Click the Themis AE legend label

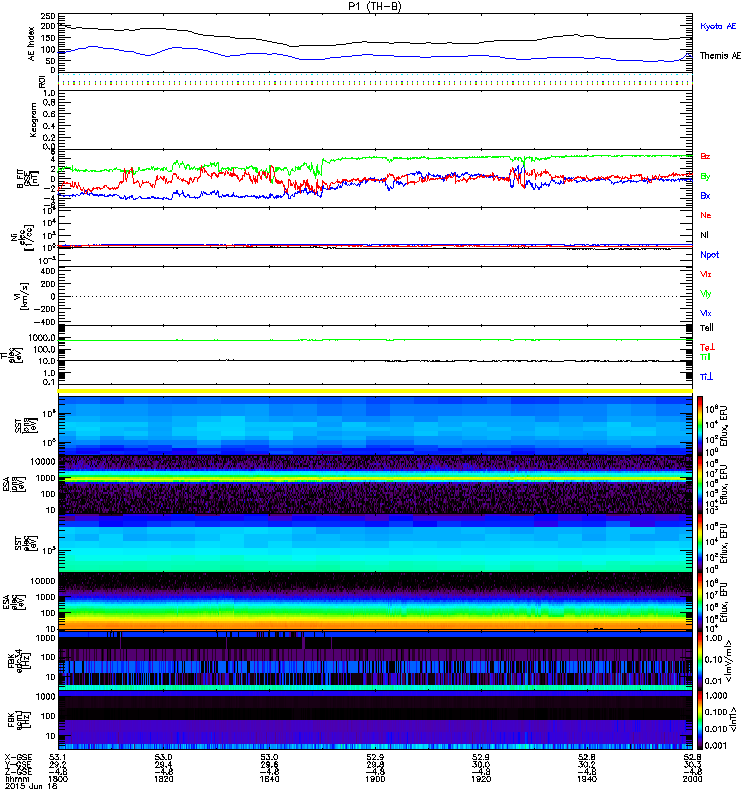(720, 56)
